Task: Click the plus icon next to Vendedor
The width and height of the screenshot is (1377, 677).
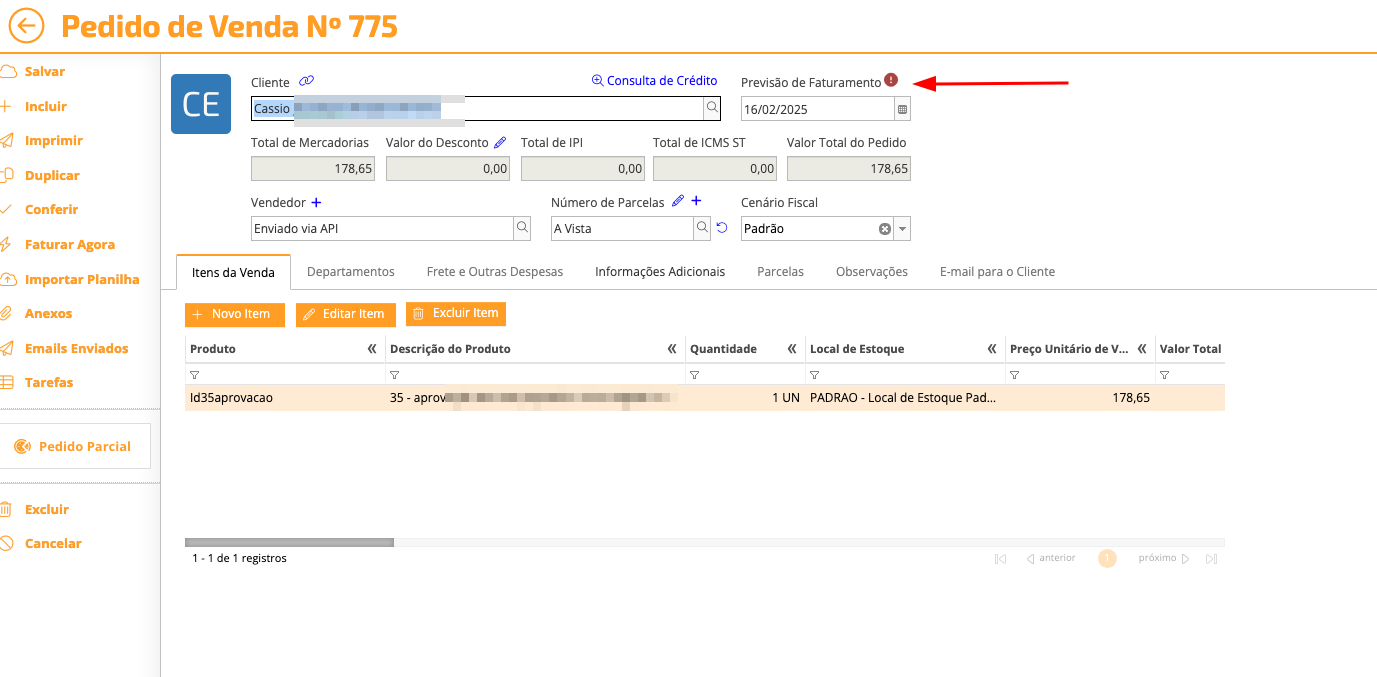Action: [317, 202]
